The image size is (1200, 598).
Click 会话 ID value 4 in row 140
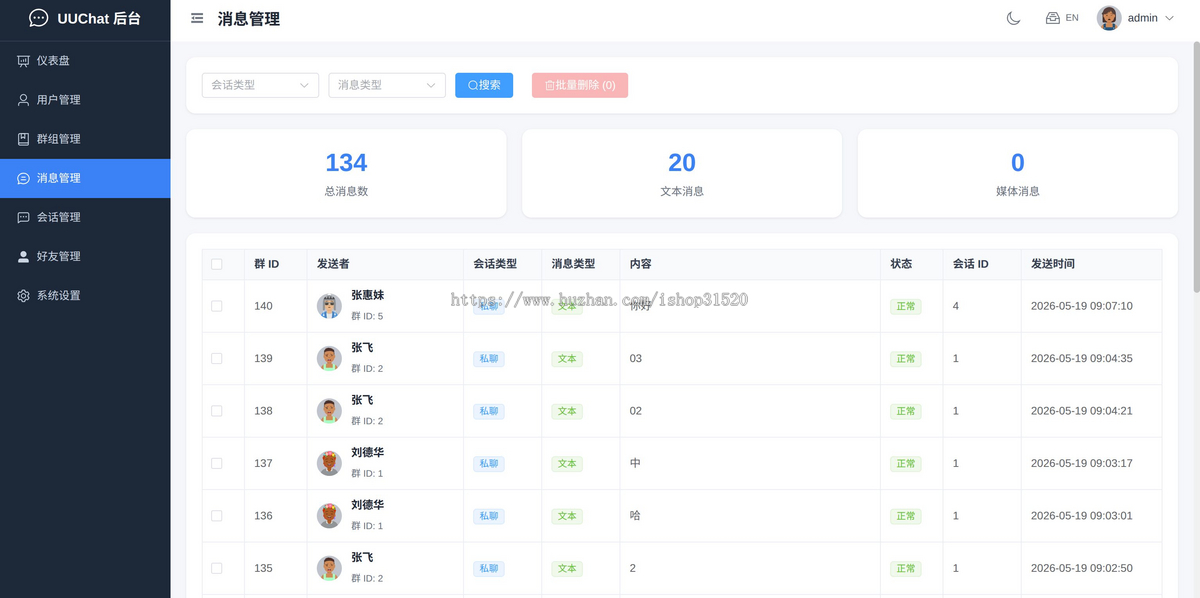[956, 306]
